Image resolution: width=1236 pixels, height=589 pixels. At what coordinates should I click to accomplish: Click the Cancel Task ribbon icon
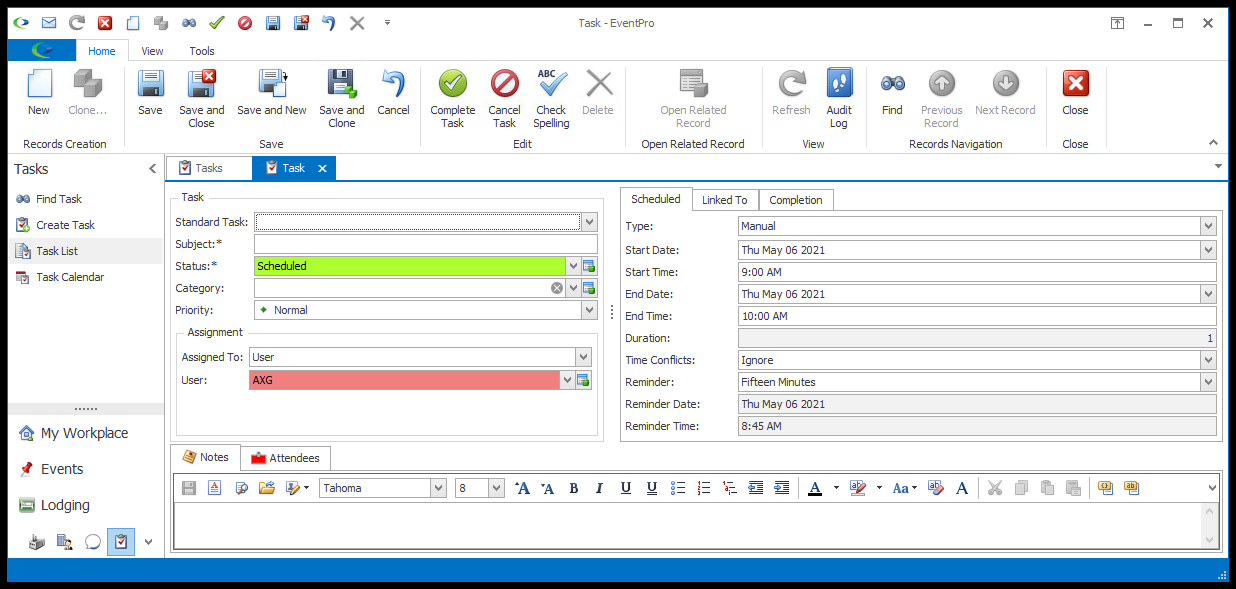tap(505, 99)
